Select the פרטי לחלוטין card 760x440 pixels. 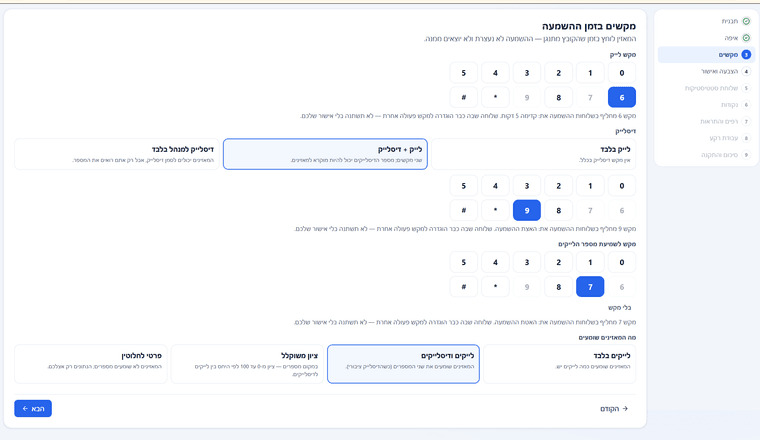pos(91,364)
